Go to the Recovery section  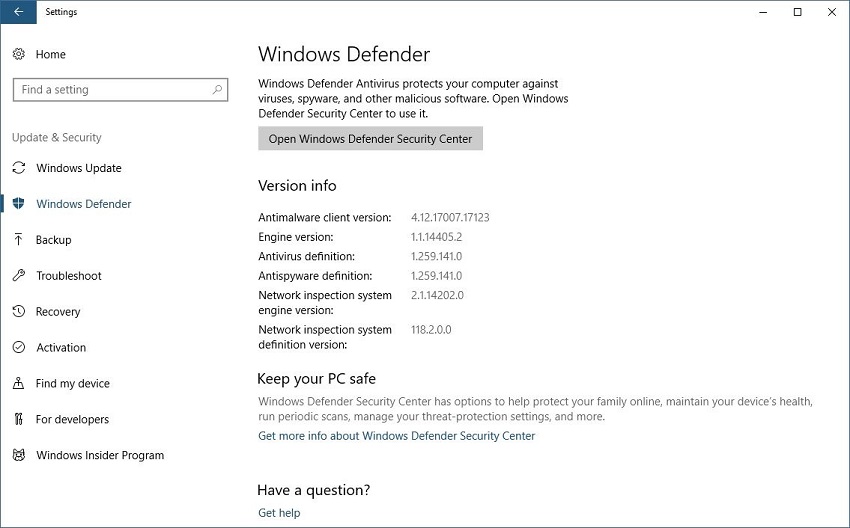pyautogui.click(x=58, y=312)
